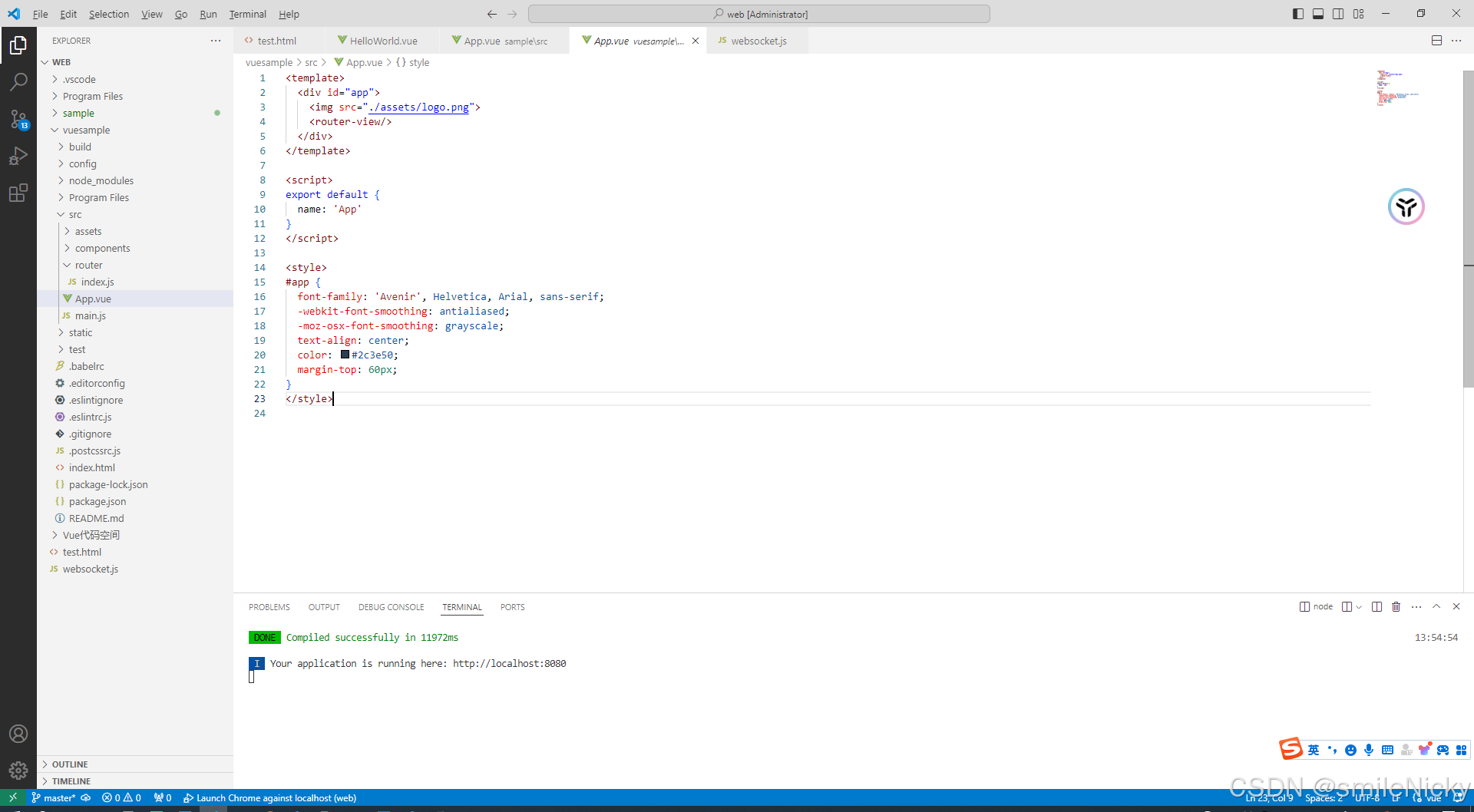The height and width of the screenshot is (812, 1474).
Task: Open remote window indicator in status bar
Action: pyautogui.click(x=13, y=797)
